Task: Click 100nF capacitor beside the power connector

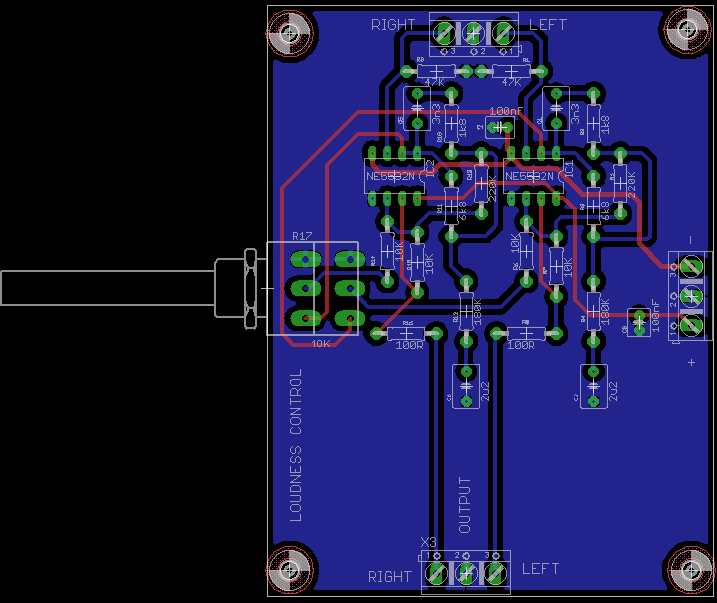Action: (639, 322)
